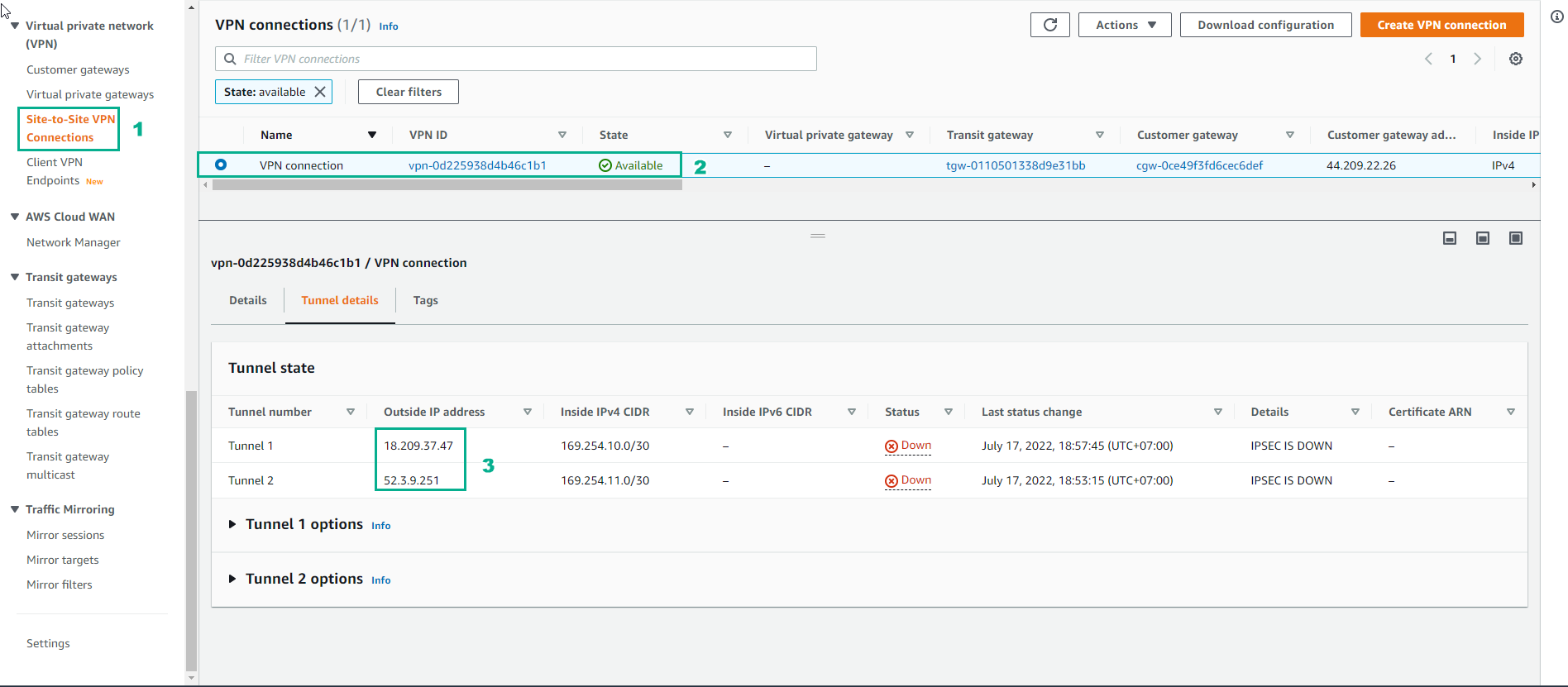Open vpn-0d225938d4b46c1b1 link
This screenshot has width=1568, height=687.
pyautogui.click(x=477, y=165)
